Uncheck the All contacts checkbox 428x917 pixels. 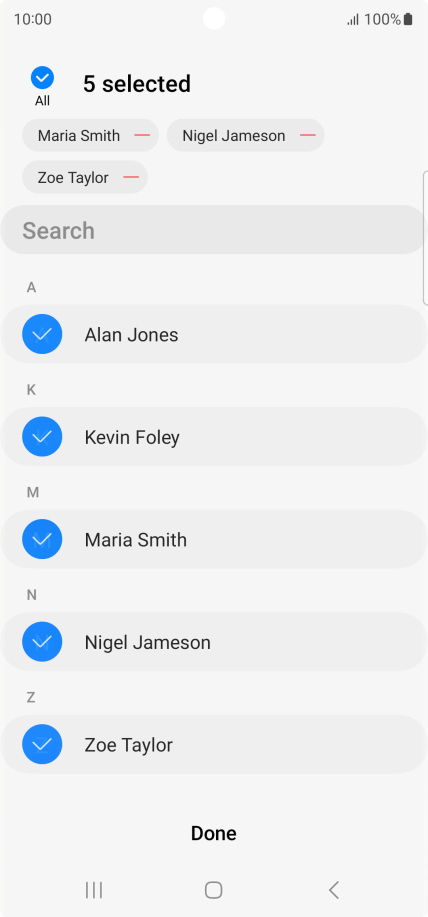point(42,77)
